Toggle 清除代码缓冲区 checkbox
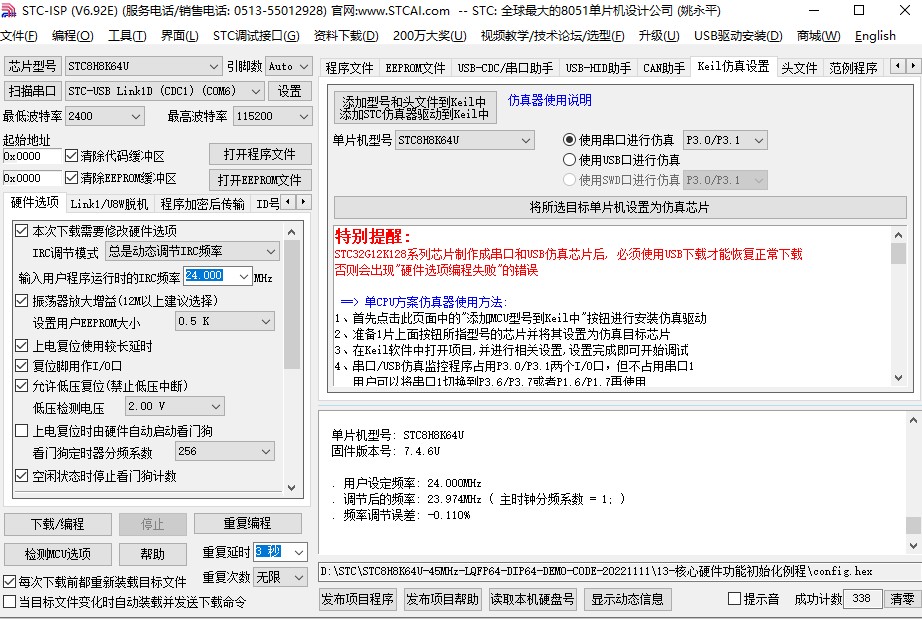 click(72, 156)
